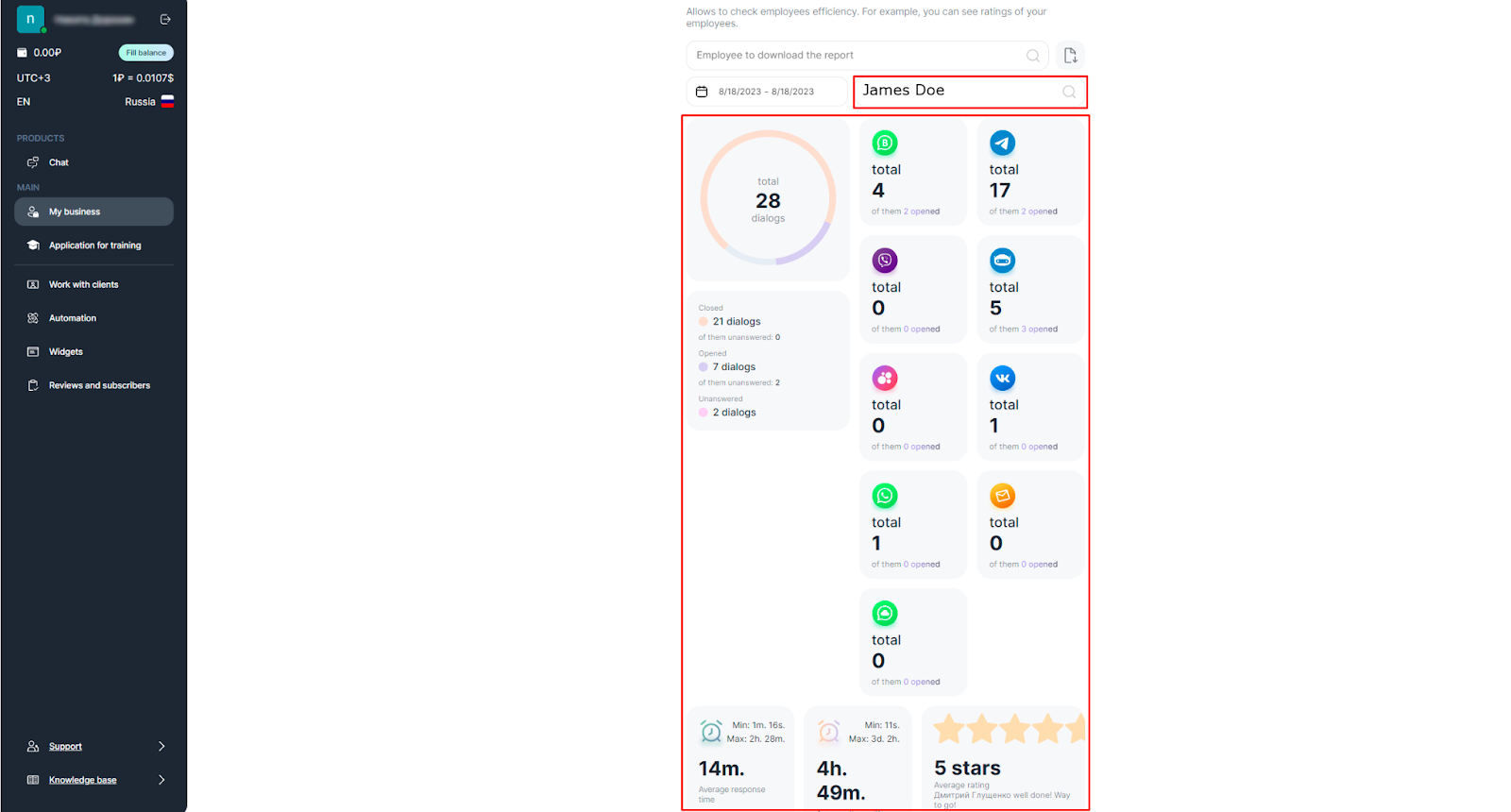Expand the Knowledge base chevron arrow
The height and width of the screenshot is (812, 1511).
(161, 780)
